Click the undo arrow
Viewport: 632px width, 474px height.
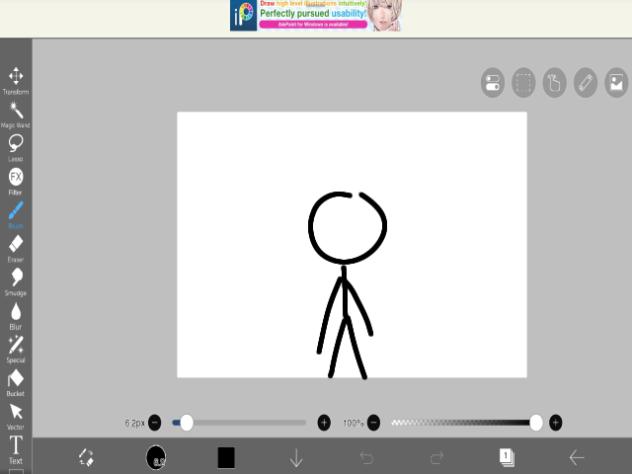tap(366, 458)
